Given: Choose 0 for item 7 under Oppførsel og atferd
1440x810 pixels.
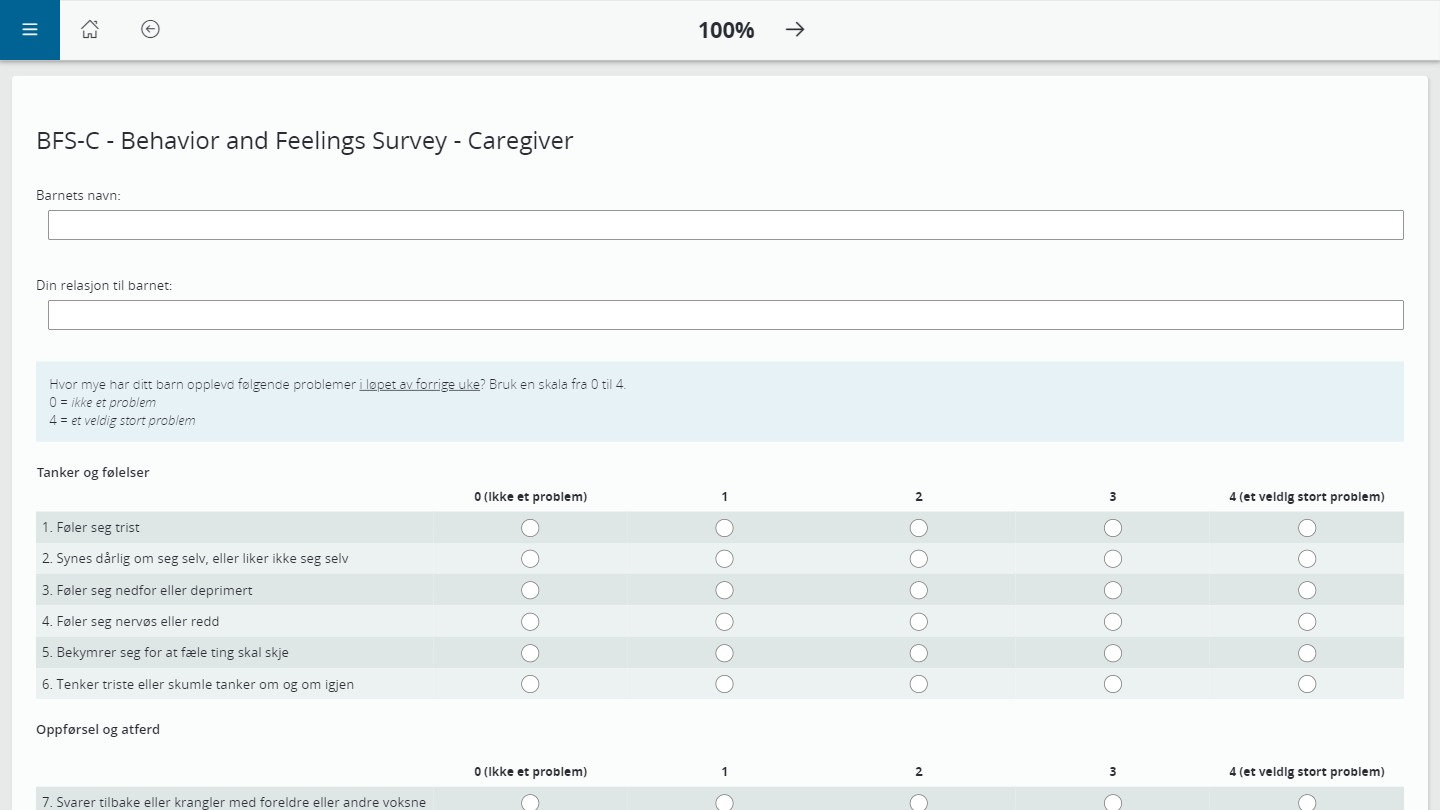Looking at the screenshot, I should click(x=530, y=802).
